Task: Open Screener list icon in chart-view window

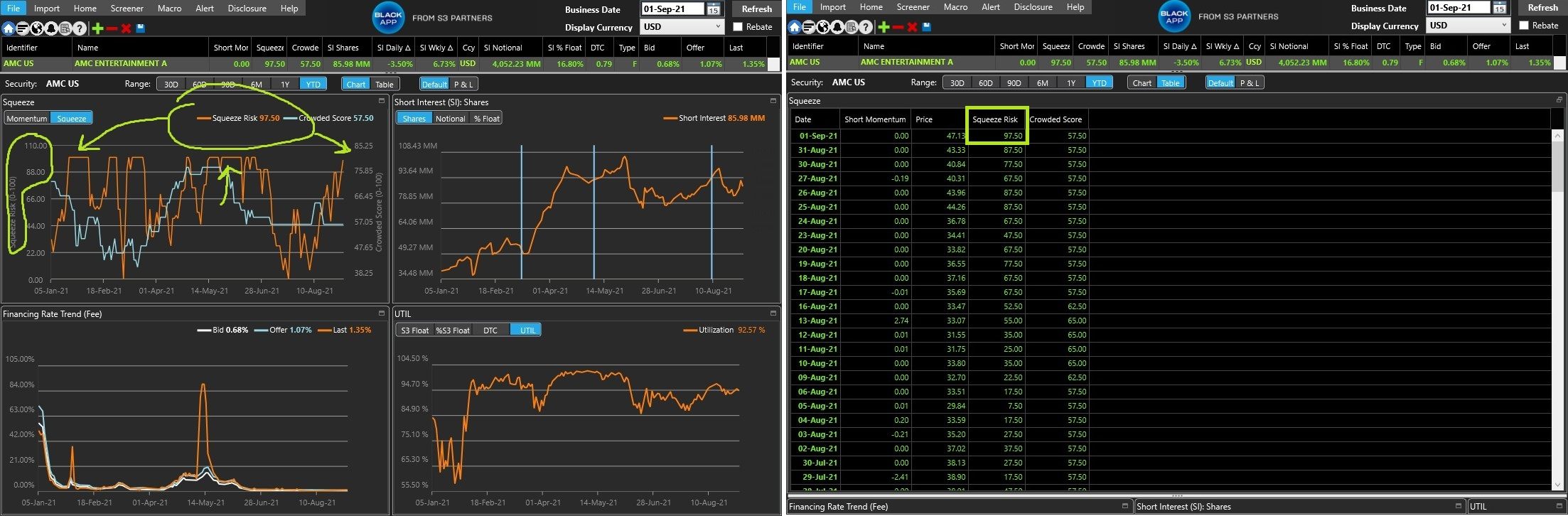Action: [22, 28]
